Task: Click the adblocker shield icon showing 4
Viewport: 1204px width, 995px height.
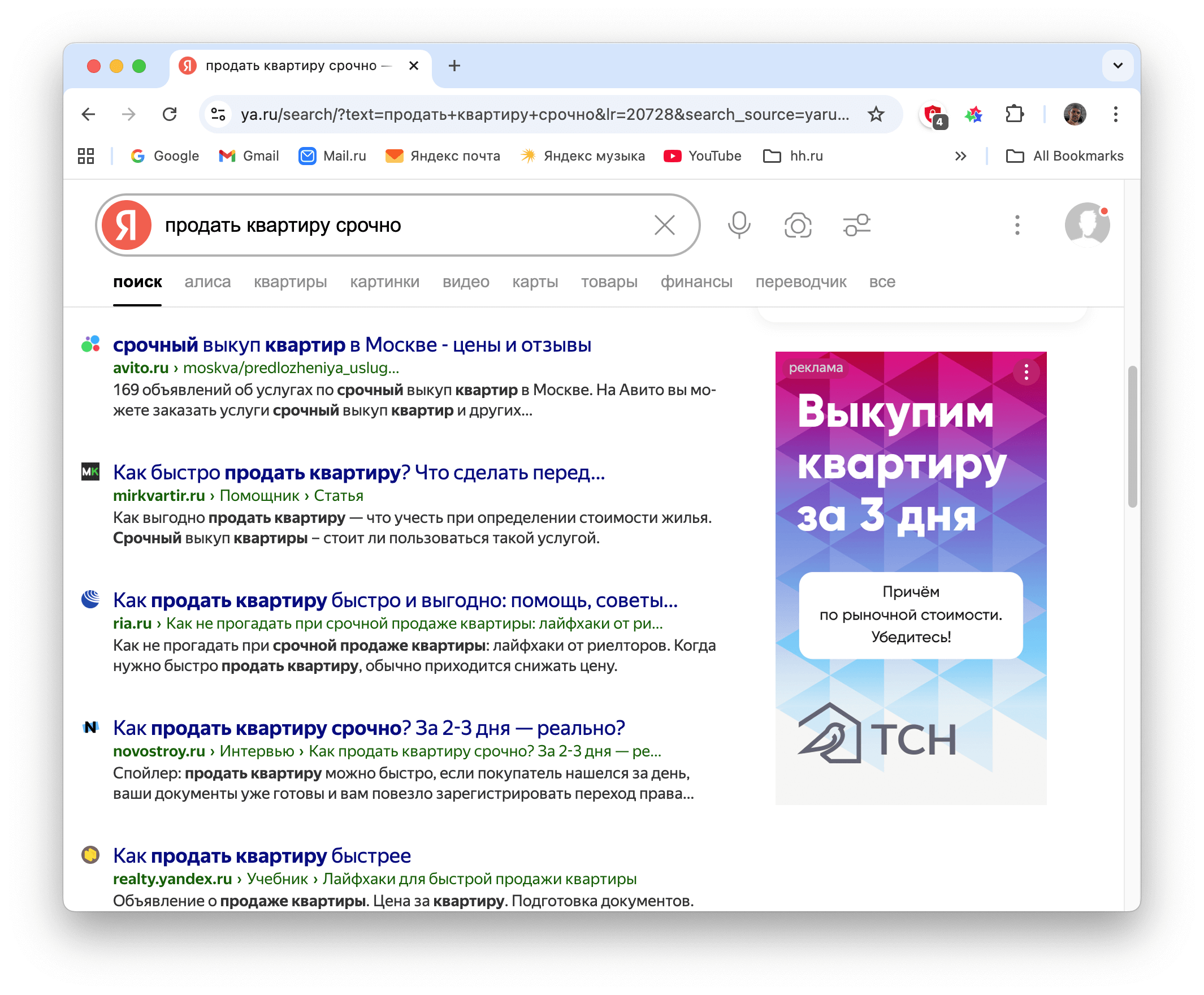Action: click(x=933, y=114)
